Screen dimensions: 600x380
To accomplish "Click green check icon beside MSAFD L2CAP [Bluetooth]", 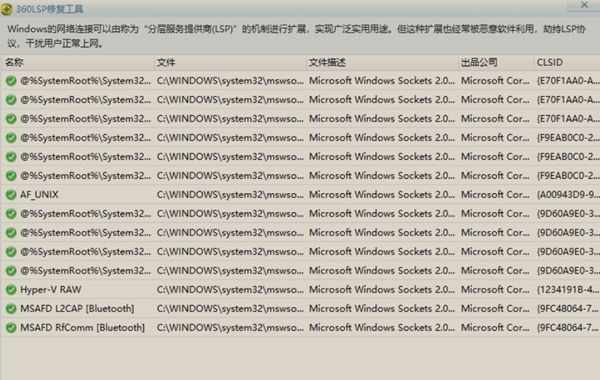I will click(11, 308).
